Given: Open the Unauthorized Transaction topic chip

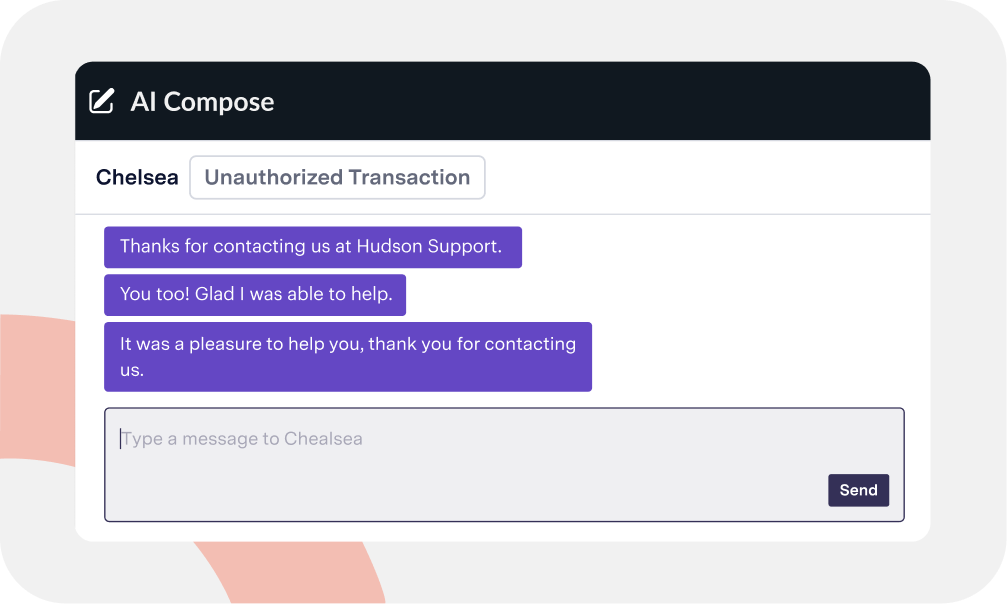Looking at the screenshot, I should [336, 177].
